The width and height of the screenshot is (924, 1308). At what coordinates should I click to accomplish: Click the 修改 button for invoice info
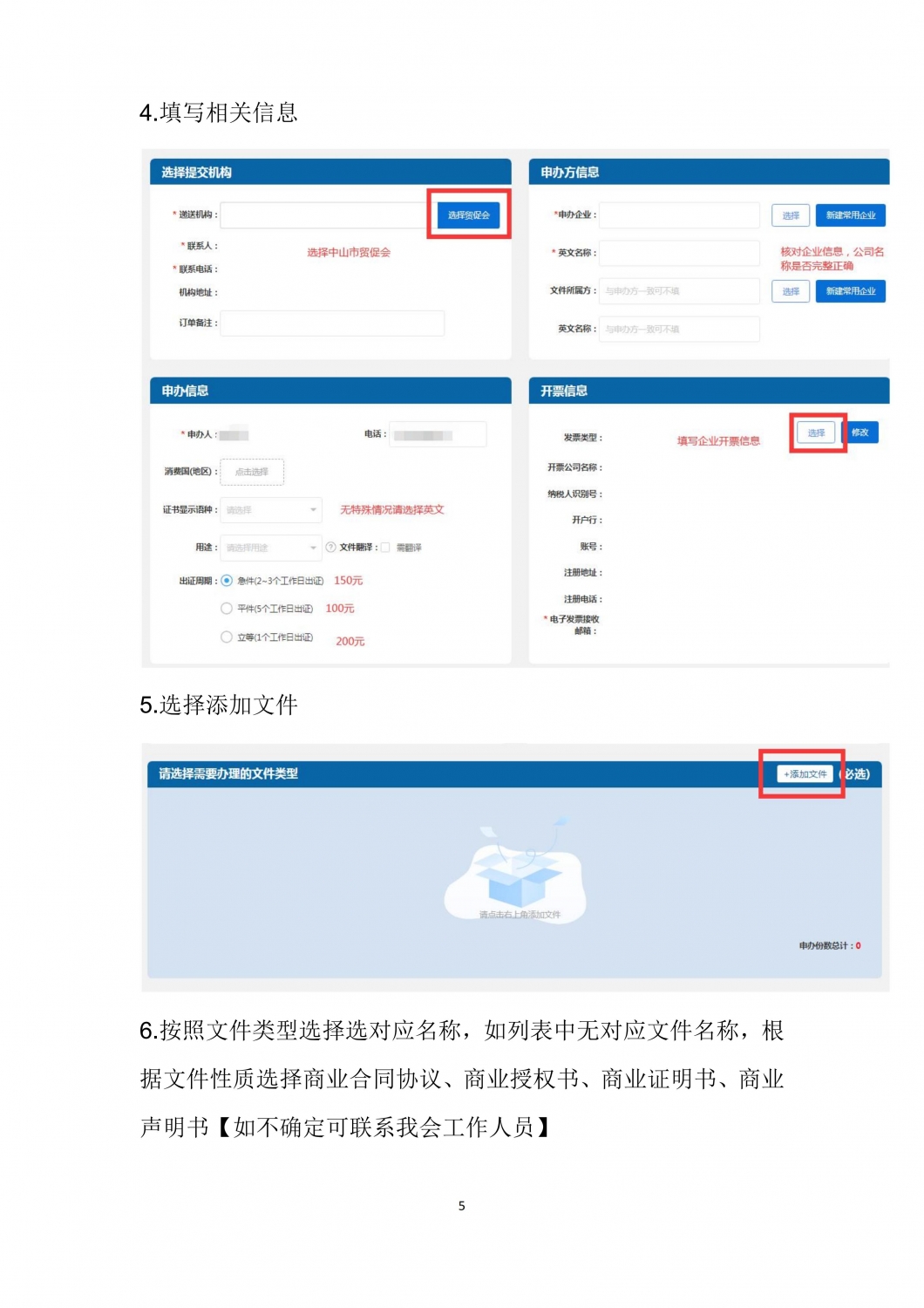[x=860, y=433]
